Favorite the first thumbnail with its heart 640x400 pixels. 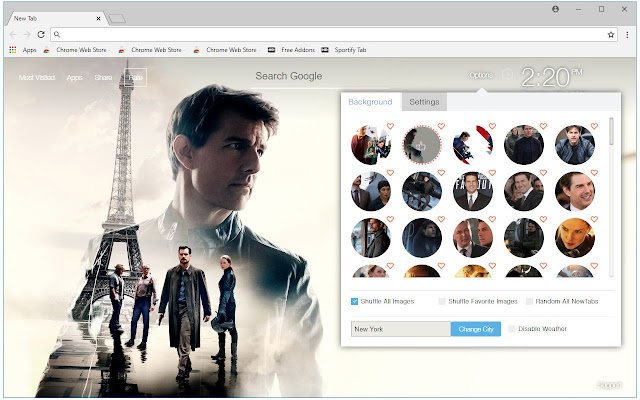tap(391, 126)
